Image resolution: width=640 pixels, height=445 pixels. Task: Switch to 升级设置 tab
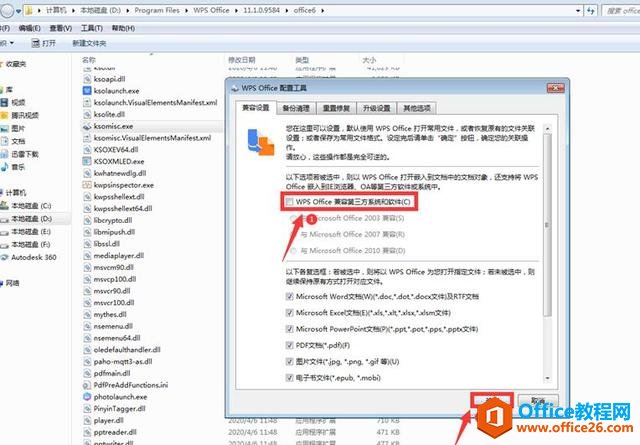coord(377,109)
